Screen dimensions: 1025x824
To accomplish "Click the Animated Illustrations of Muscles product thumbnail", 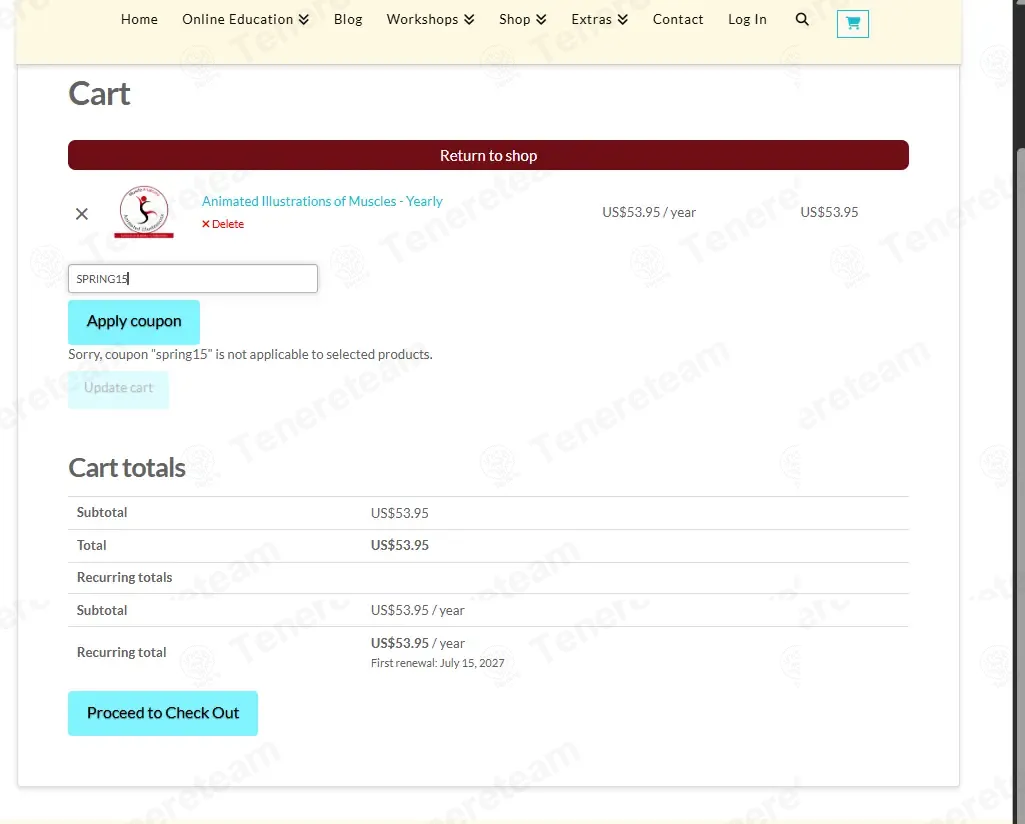I will tap(144, 212).
